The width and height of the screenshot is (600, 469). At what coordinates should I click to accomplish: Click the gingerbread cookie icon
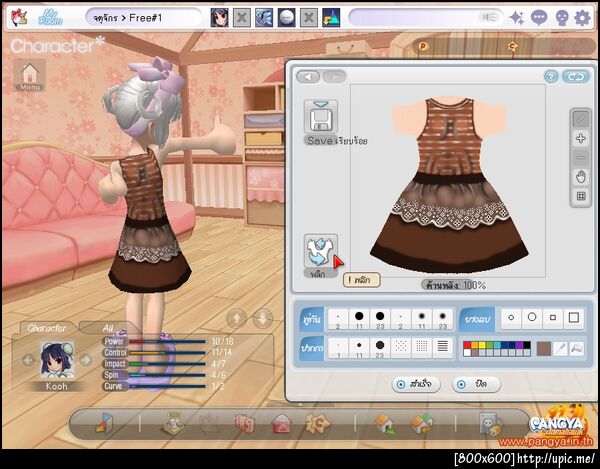[317, 423]
